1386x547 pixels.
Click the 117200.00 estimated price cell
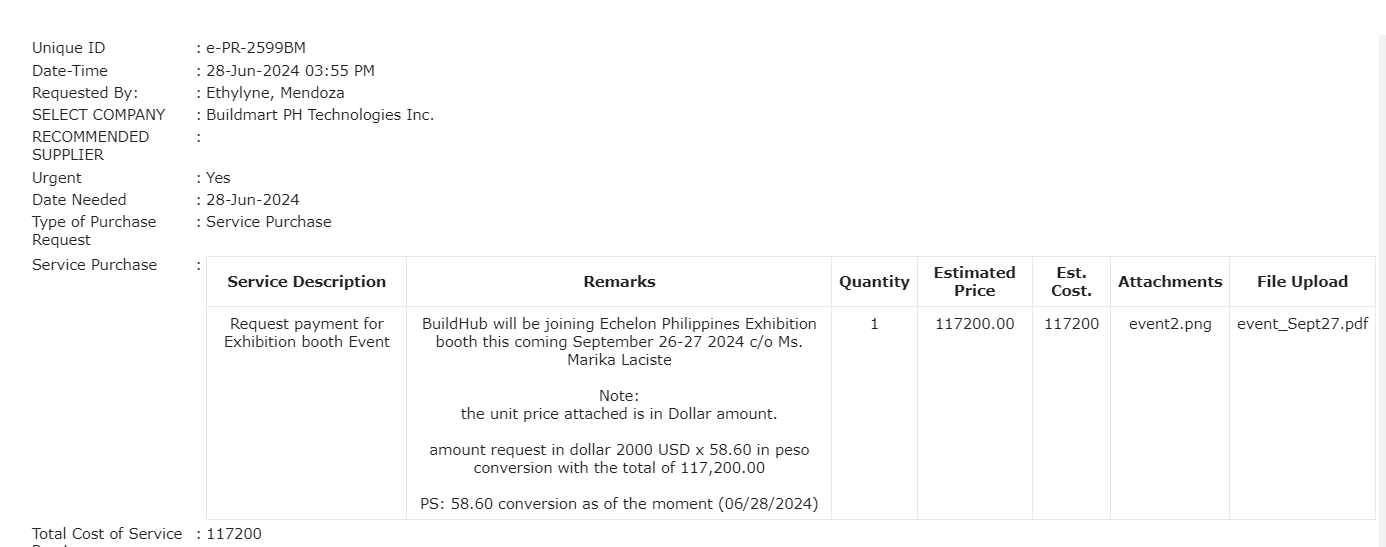[974, 324]
